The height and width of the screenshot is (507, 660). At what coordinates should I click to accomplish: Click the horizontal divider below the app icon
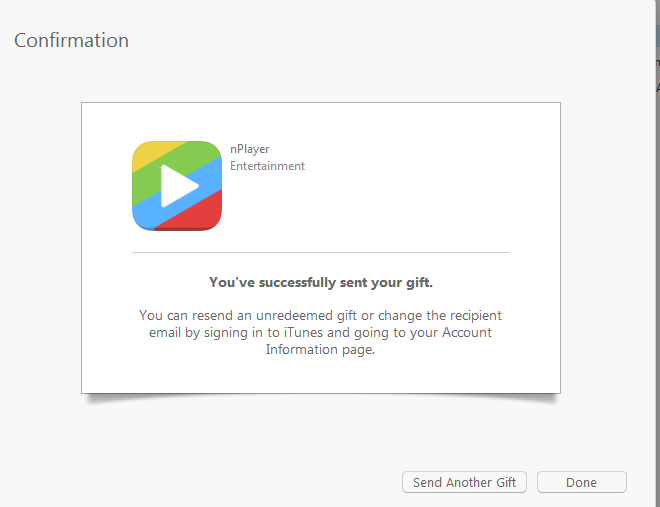pyautogui.click(x=320, y=252)
